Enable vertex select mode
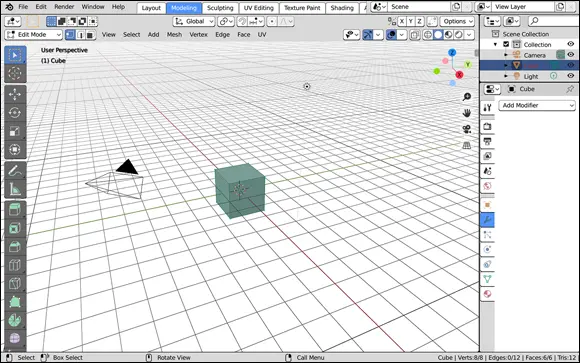 click(70, 35)
